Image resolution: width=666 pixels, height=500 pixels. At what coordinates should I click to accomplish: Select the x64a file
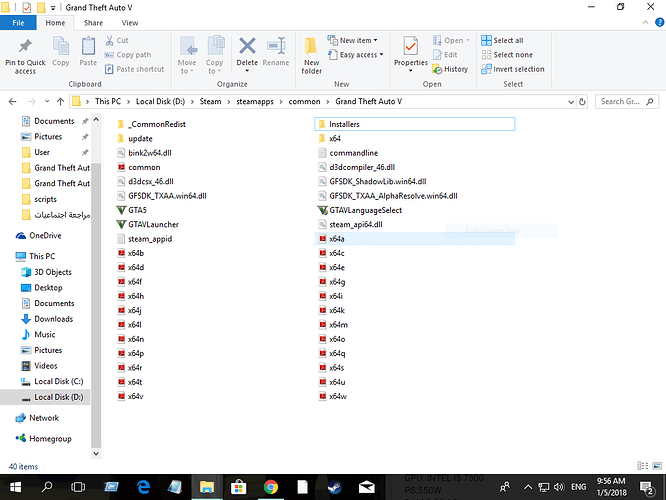pyautogui.click(x=415, y=239)
